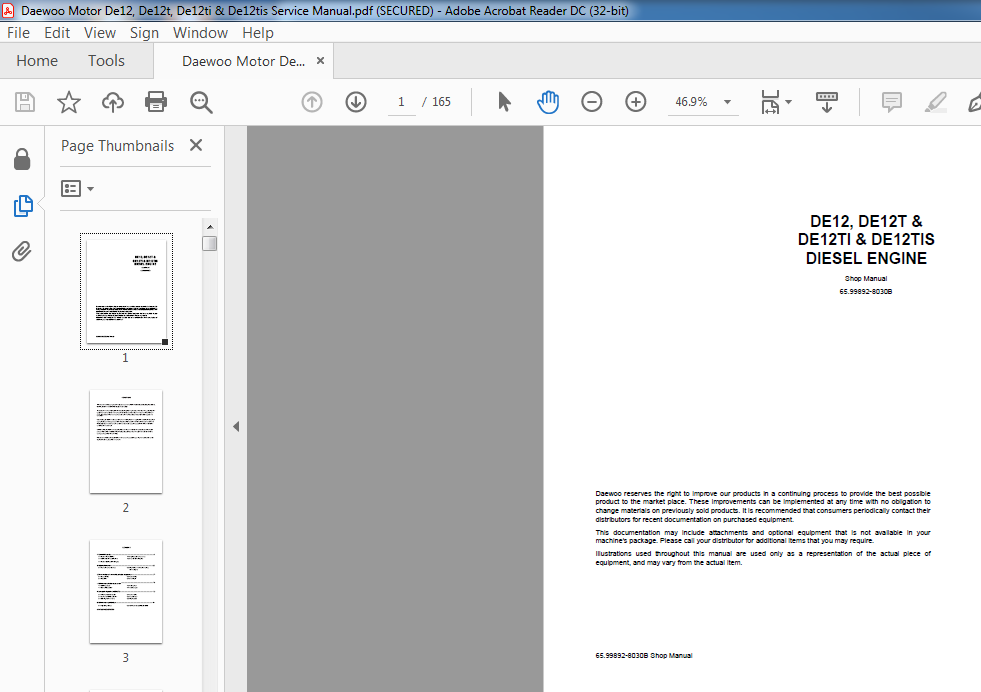Open the Window menu

tap(200, 33)
